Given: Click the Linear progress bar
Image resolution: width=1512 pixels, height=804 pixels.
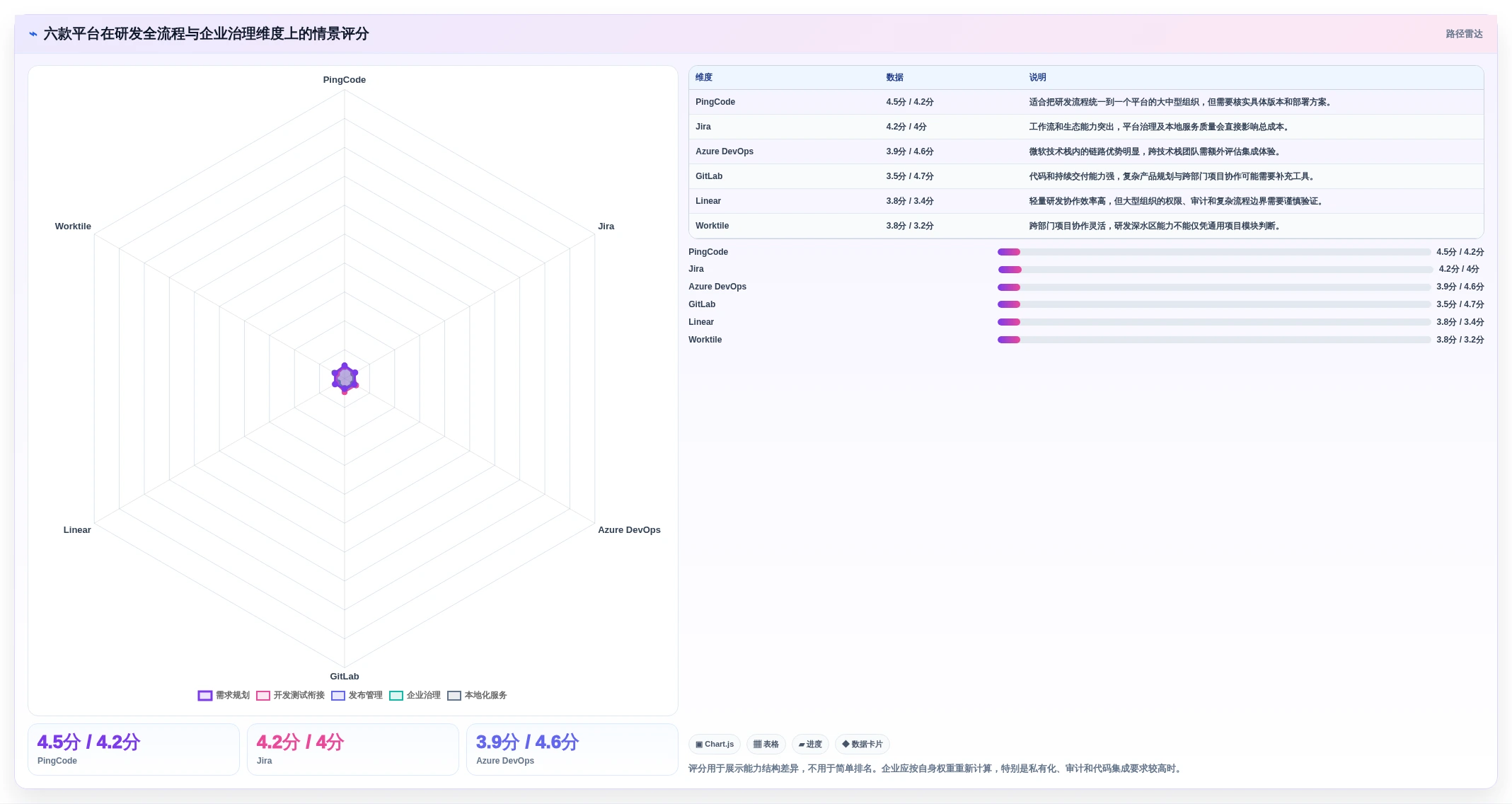Looking at the screenshot, I should pos(1214,322).
